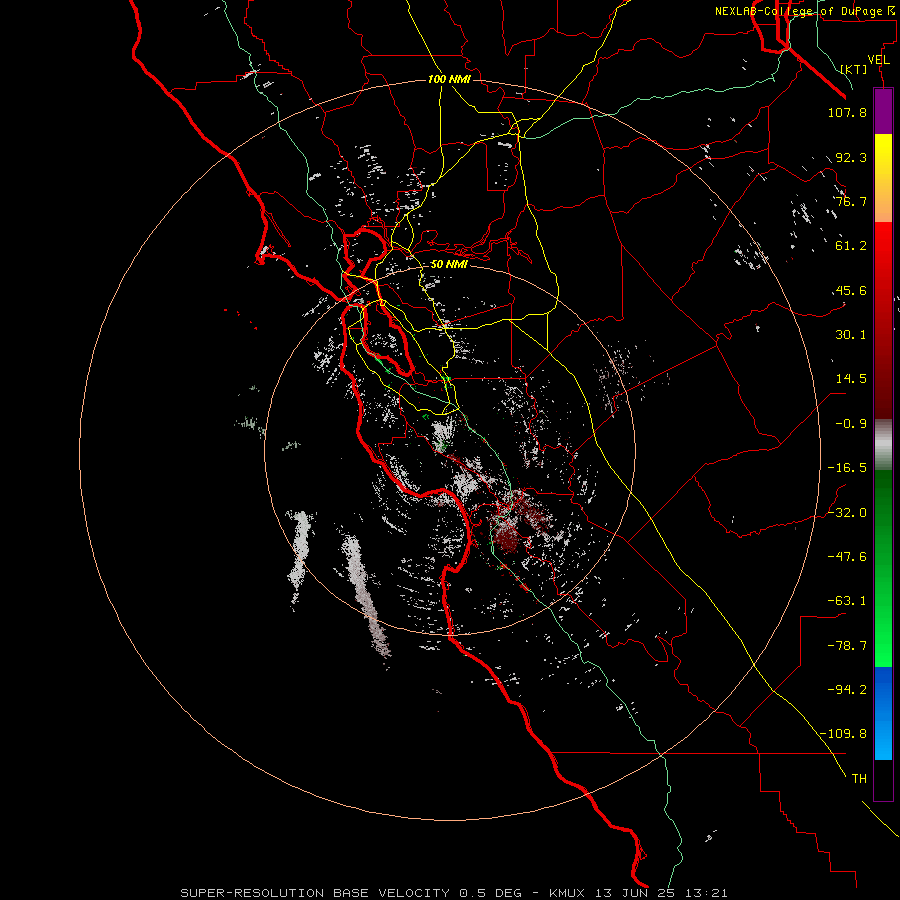Pick the dark blue segment of color bar
The image size is (900, 900).
coord(883,689)
